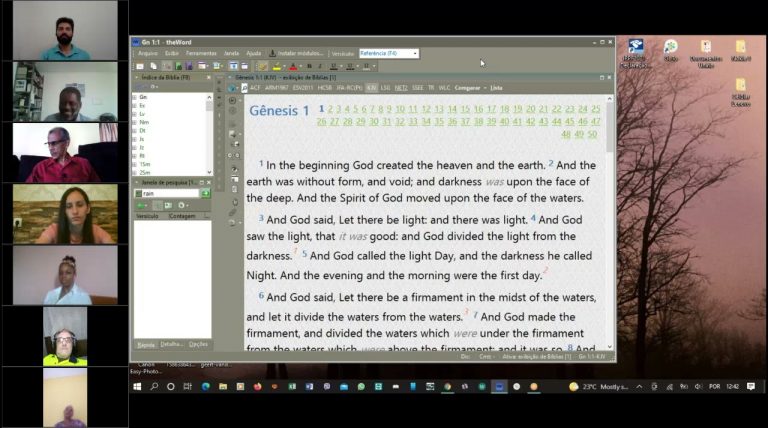This screenshot has height=428, width=768.
Task: Expand the Ex book in Bible index
Action: (x=135, y=105)
